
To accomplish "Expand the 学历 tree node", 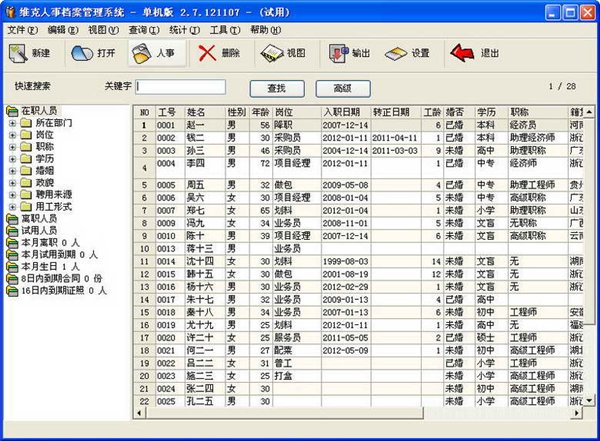I will pyautogui.click(x=12, y=159).
